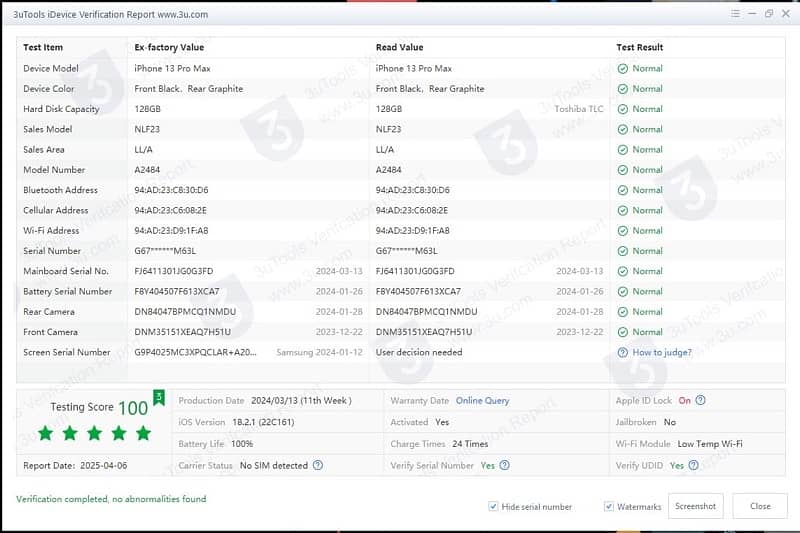Click the ex-factory Wi-Fi address 94:AD:23:D9:1F:A8

(x=171, y=231)
